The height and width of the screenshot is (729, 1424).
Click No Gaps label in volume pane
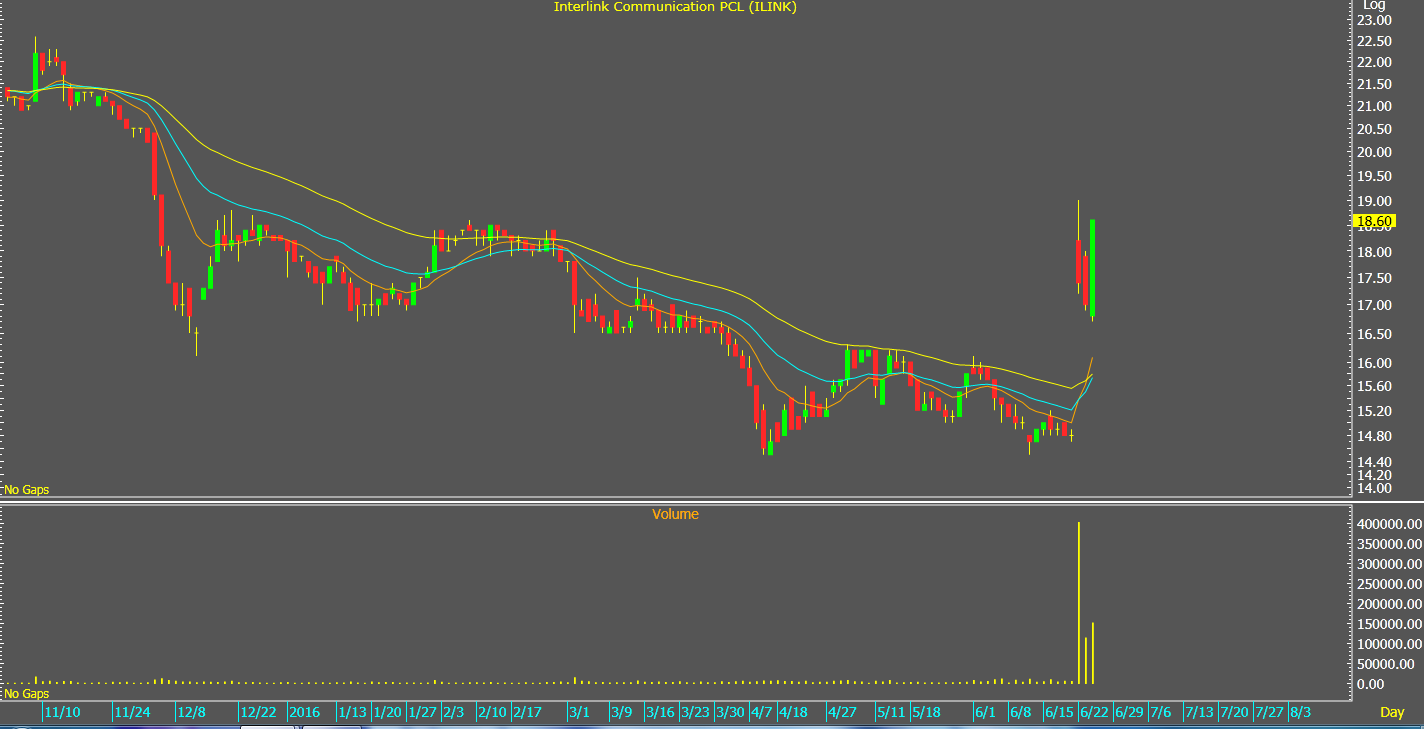pos(27,693)
